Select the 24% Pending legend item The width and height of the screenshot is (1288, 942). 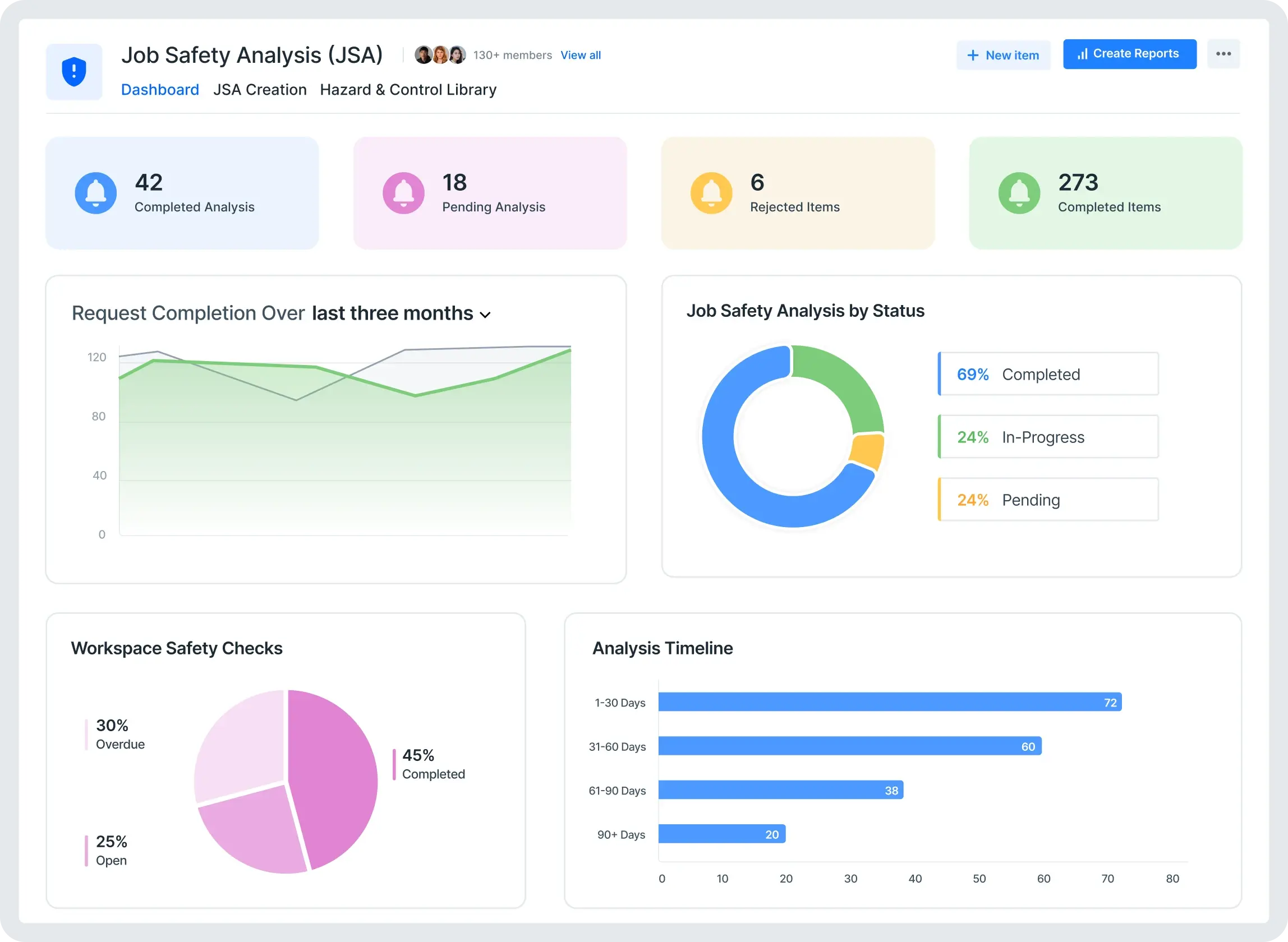1048,500
